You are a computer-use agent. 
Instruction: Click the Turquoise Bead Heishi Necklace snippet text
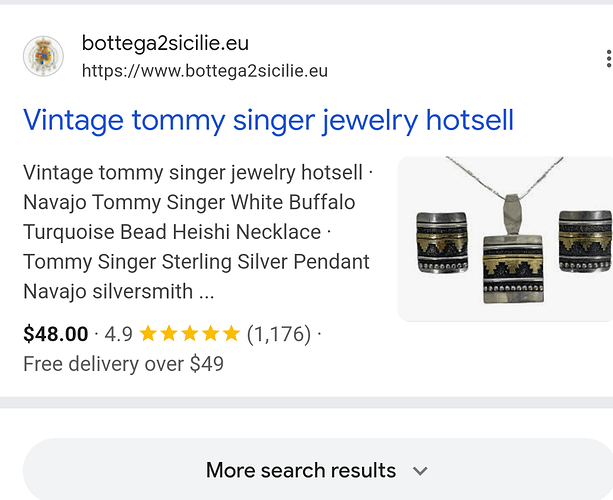pos(172,232)
